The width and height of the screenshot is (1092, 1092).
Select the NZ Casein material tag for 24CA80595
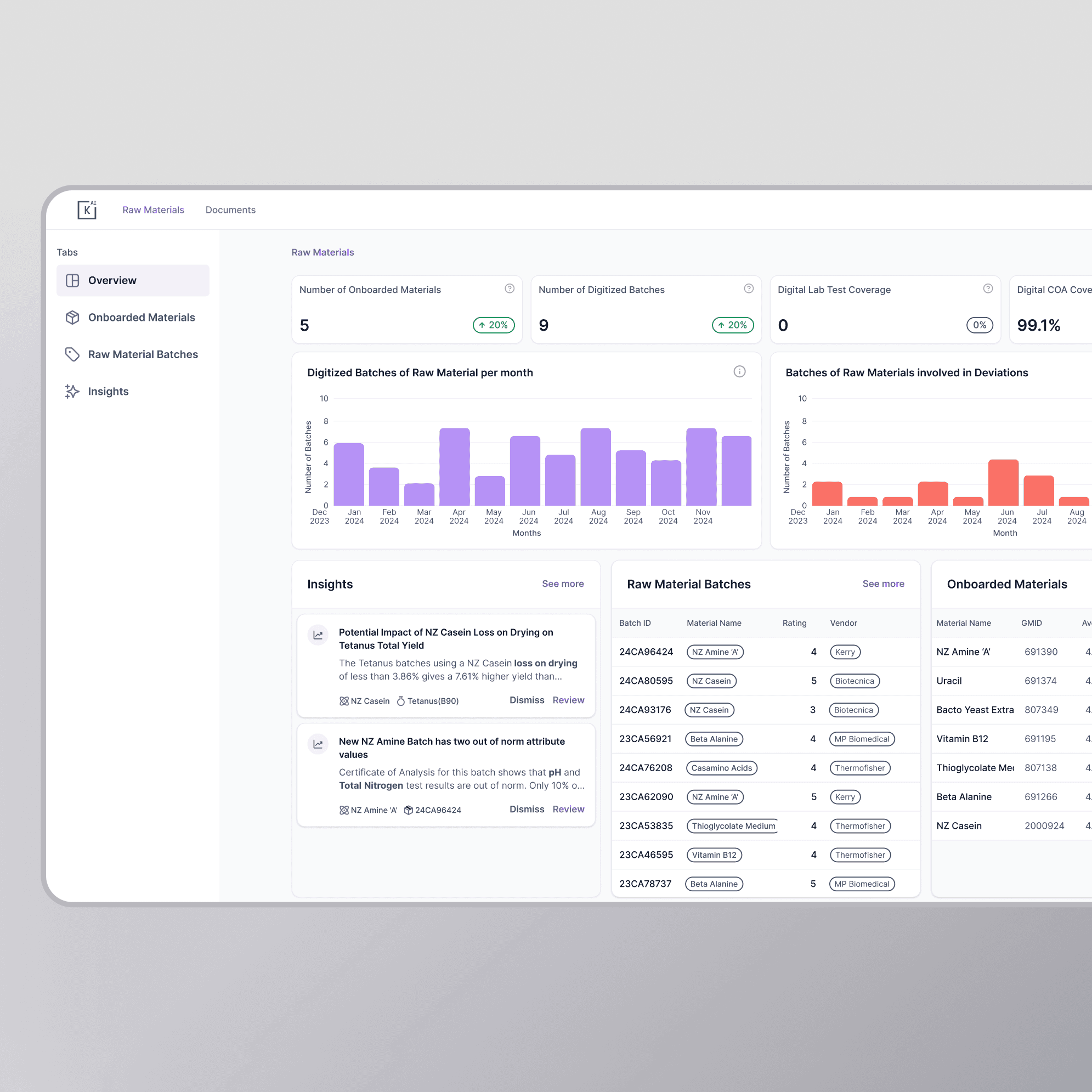[711, 681]
